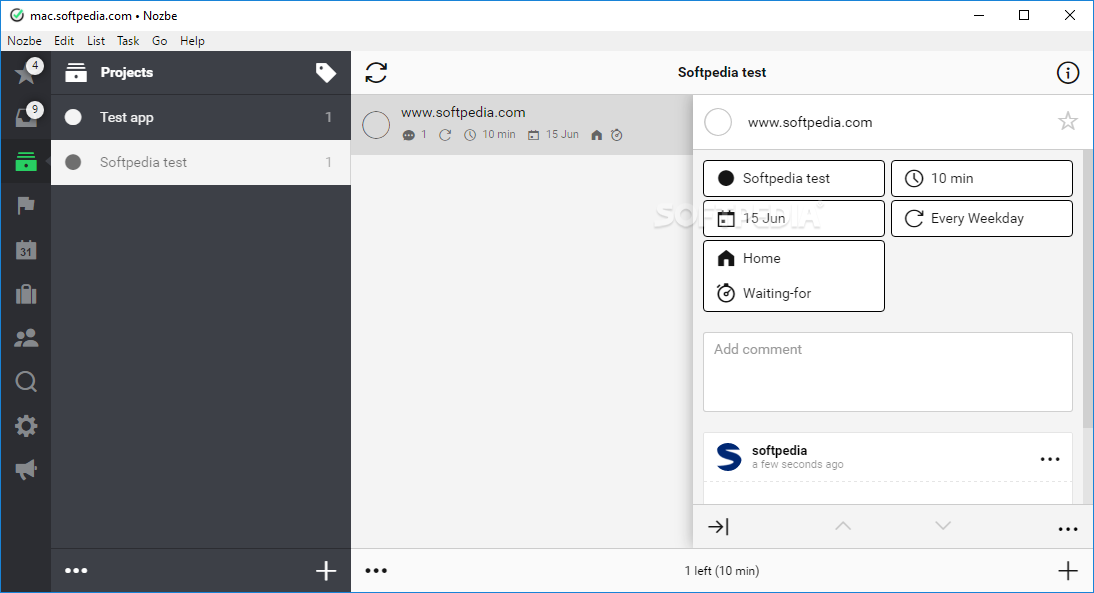Add a new project plus button
The image size is (1094, 593).
(x=326, y=571)
